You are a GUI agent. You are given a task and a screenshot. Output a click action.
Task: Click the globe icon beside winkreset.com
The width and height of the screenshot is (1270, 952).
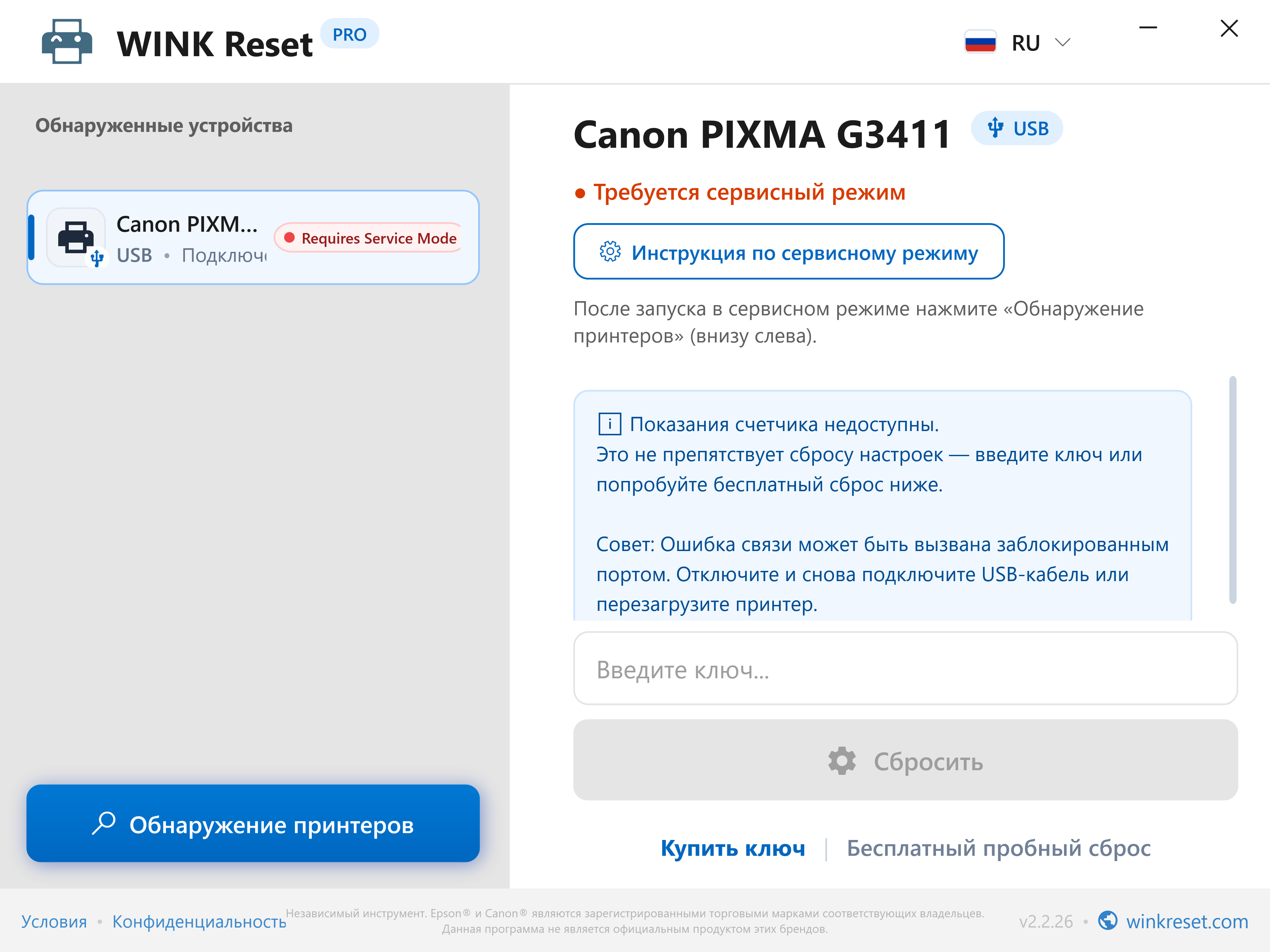(1108, 921)
